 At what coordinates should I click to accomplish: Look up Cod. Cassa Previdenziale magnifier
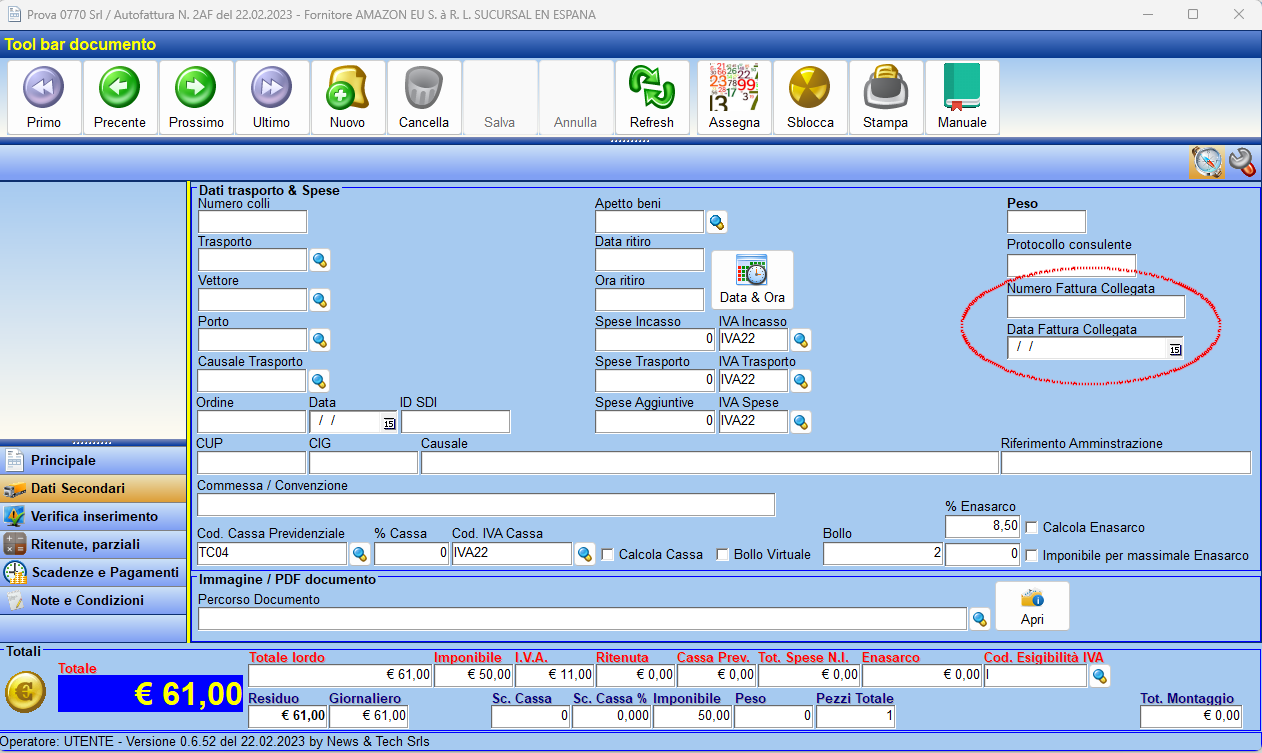360,553
